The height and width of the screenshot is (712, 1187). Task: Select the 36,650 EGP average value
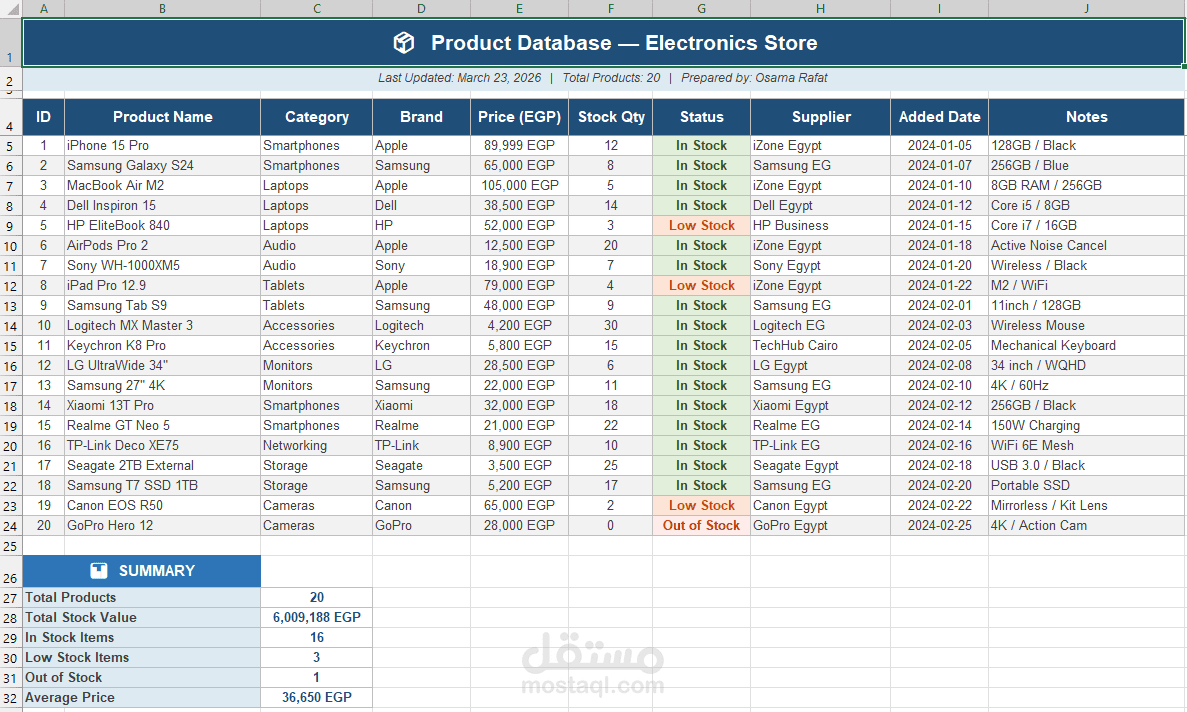coord(316,698)
